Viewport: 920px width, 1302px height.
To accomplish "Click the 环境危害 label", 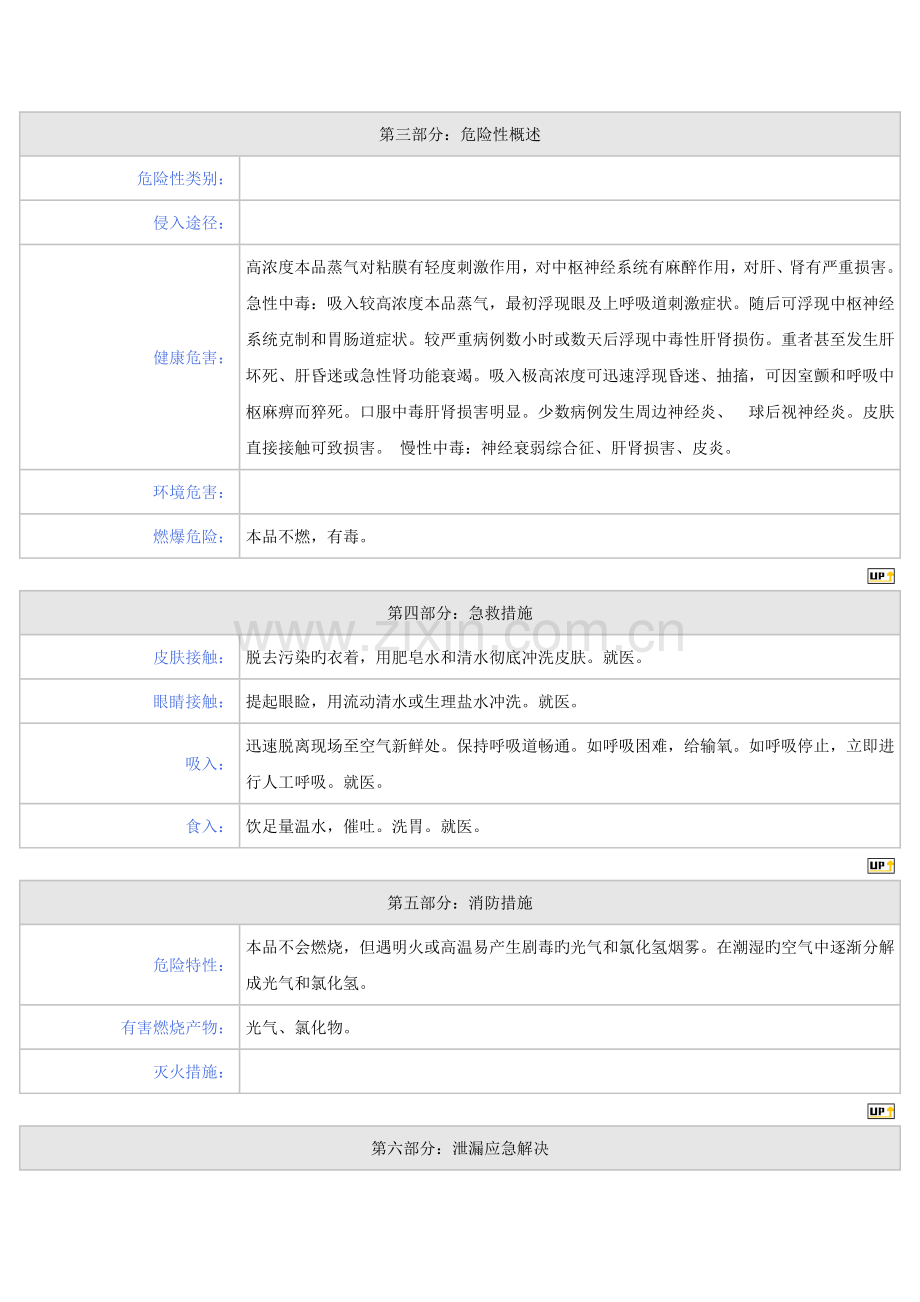I will pos(189,492).
